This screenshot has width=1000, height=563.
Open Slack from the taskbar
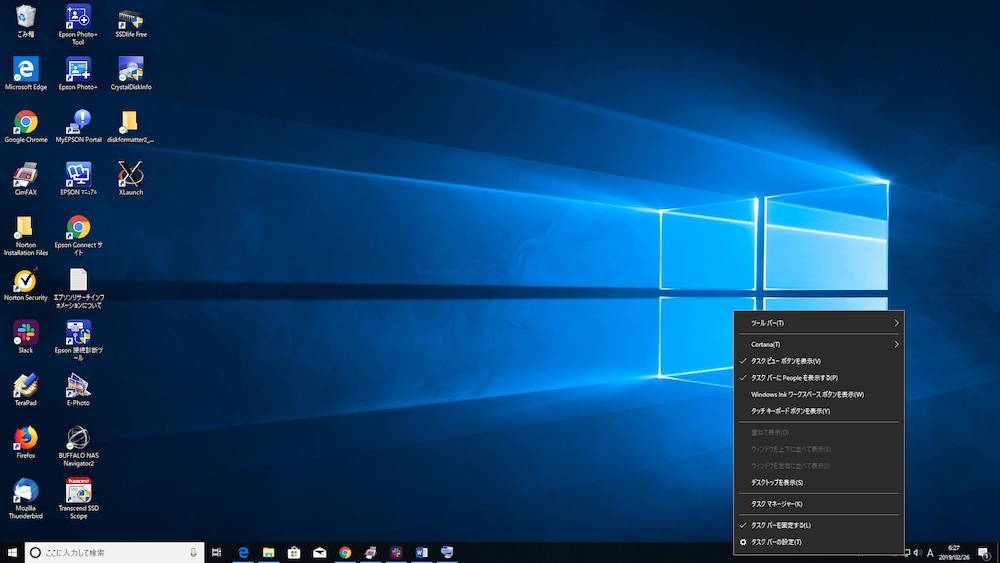point(396,553)
